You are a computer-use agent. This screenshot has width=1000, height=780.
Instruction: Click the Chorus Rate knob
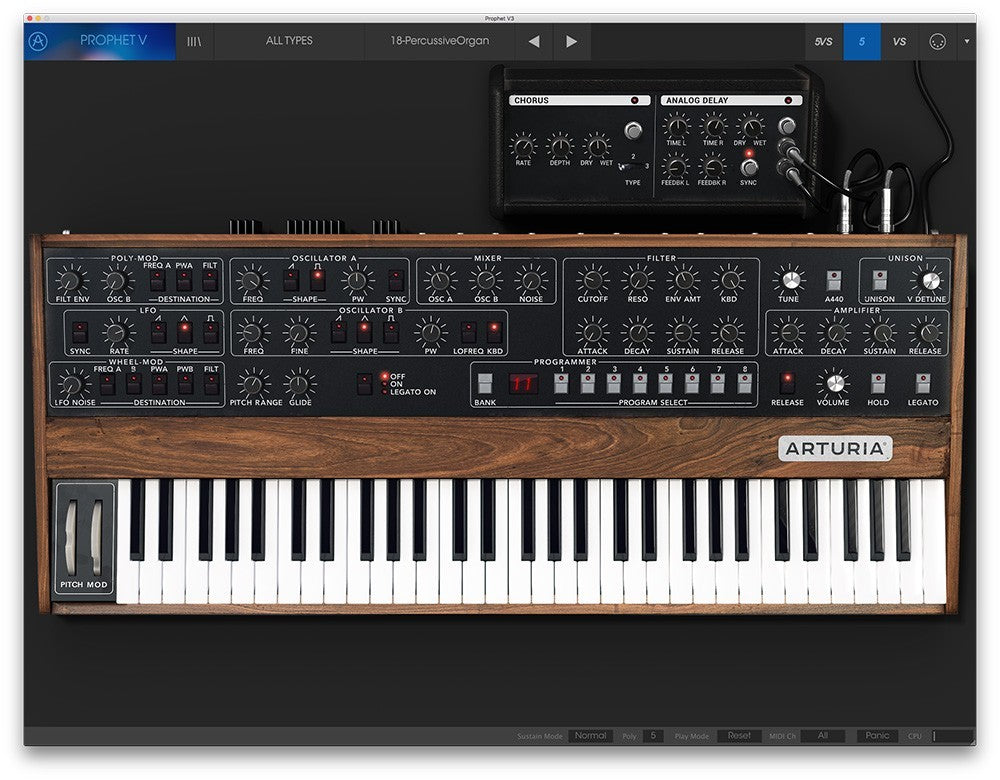coord(523,146)
